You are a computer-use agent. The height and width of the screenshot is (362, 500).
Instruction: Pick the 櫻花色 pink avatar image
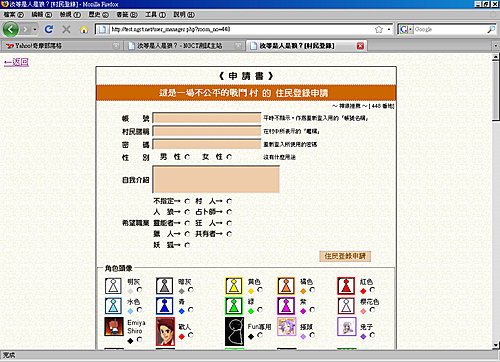click(346, 306)
